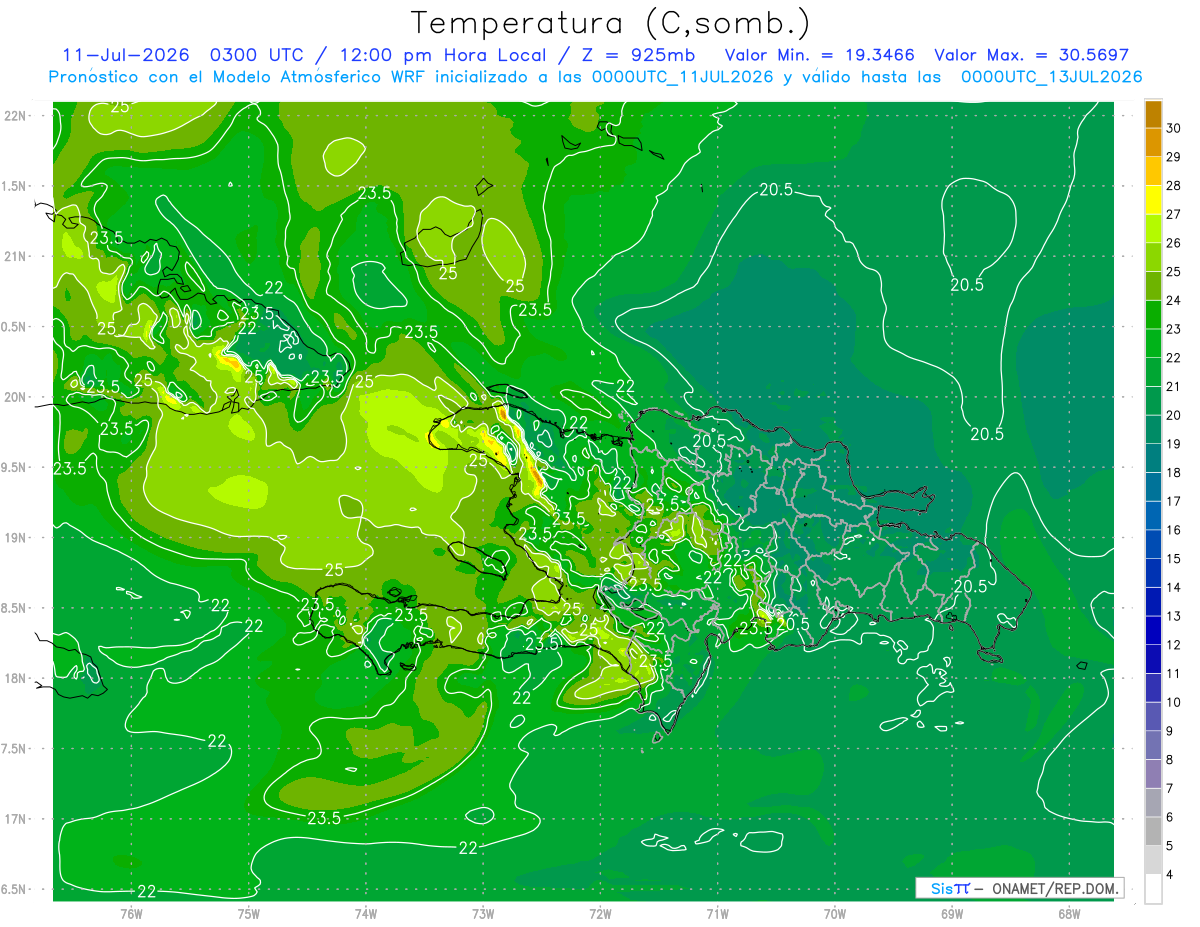Click the '21N' latitude axis label
Screen dimensions: 1200x927
16,257
